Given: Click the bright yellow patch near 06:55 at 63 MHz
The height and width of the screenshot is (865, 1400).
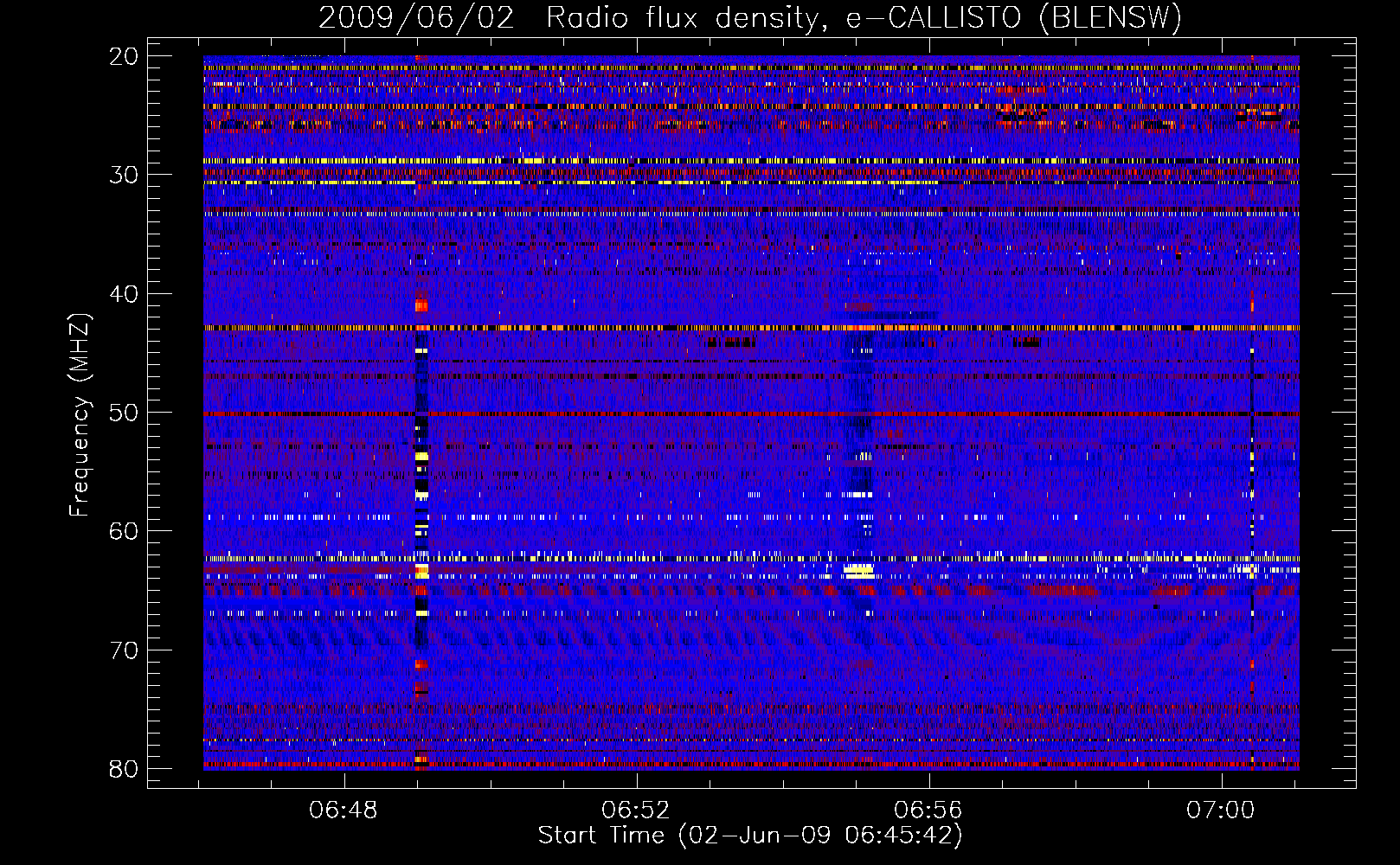Looking at the screenshot, I should (859, 571).
